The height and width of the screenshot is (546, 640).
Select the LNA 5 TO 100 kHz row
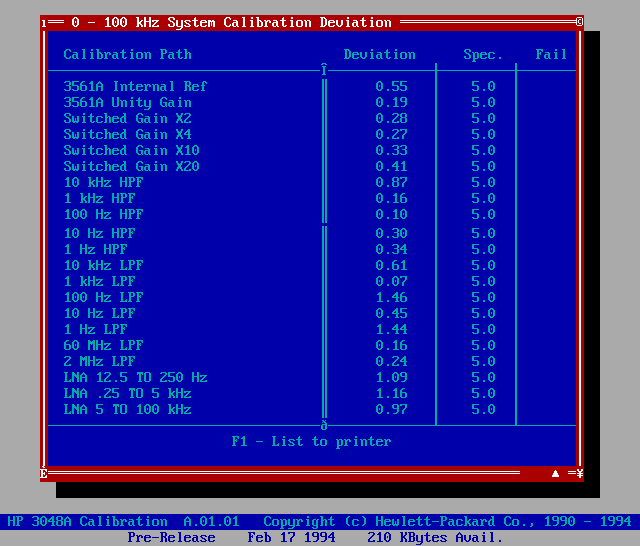coord(312,409)
